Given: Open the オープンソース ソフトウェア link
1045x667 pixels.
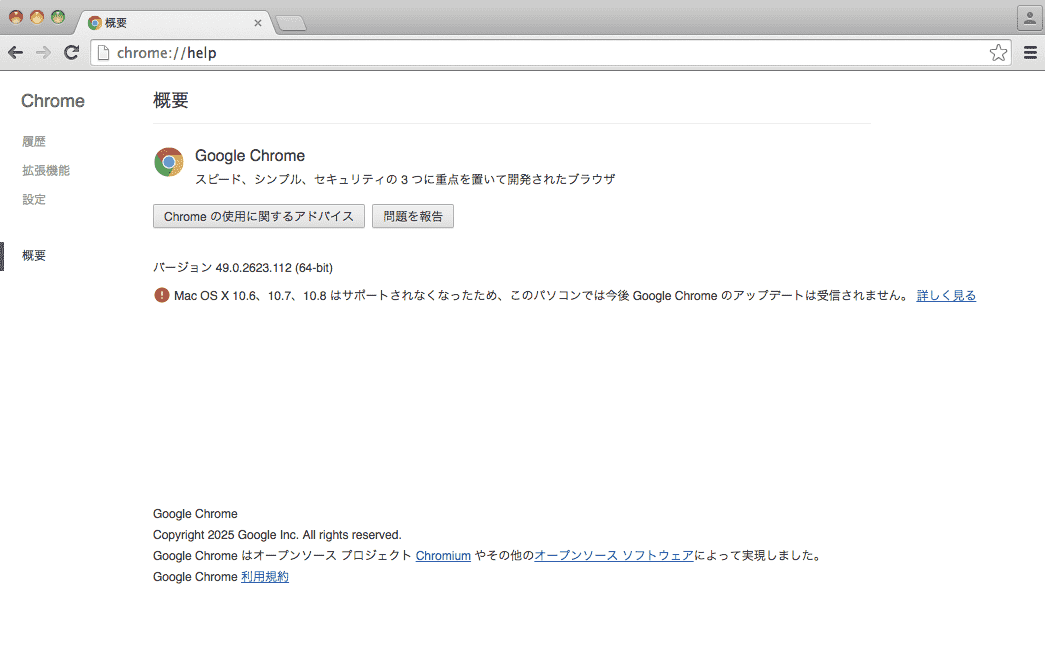Looking at the screenshot, I should pyautogui.click(x=614, y=555).
